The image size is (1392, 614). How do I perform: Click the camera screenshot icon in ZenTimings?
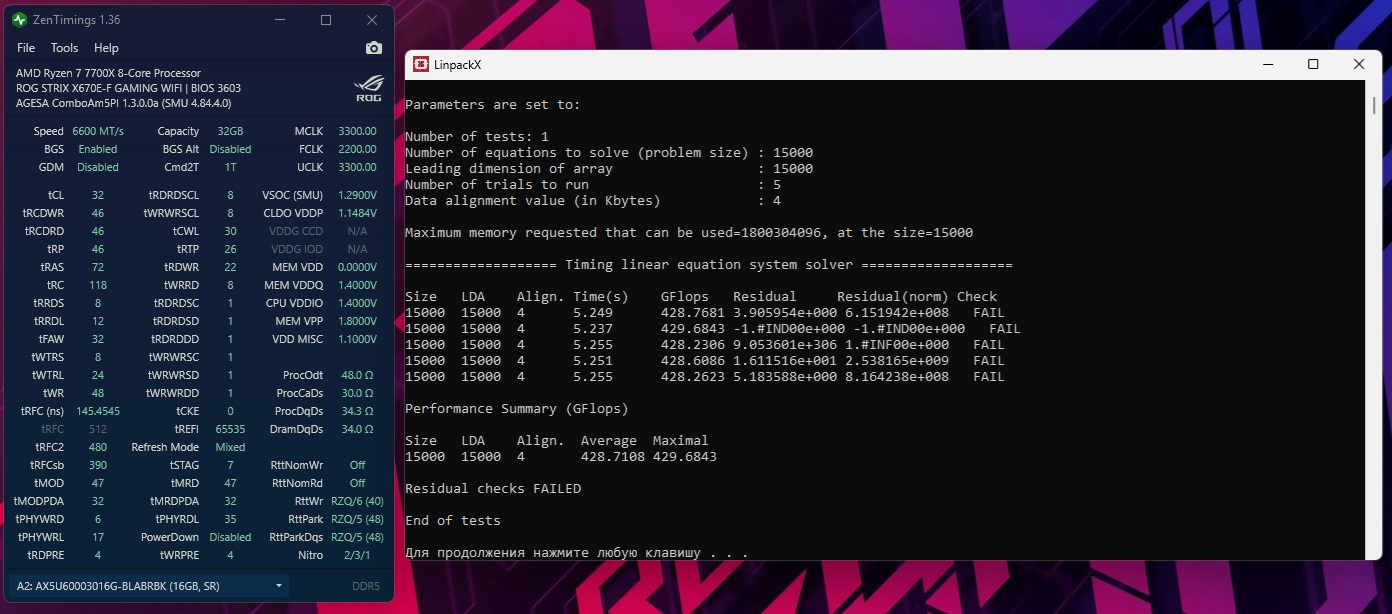coord(373,48)
